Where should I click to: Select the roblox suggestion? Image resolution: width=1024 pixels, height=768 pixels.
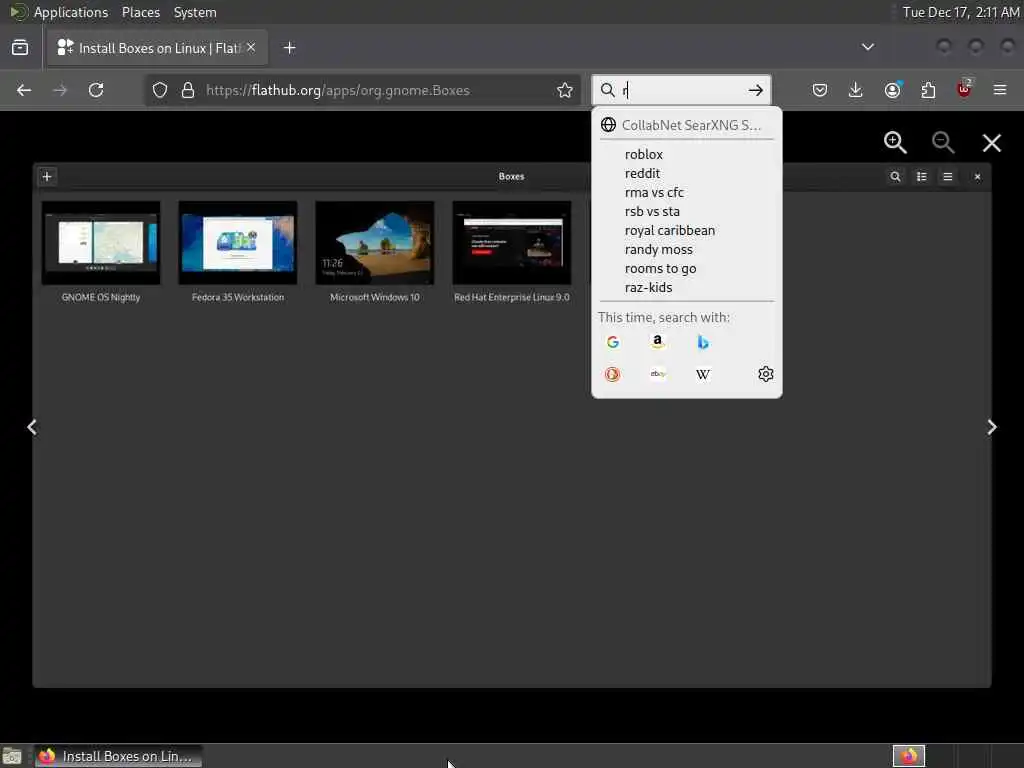[x=686, y=155]
